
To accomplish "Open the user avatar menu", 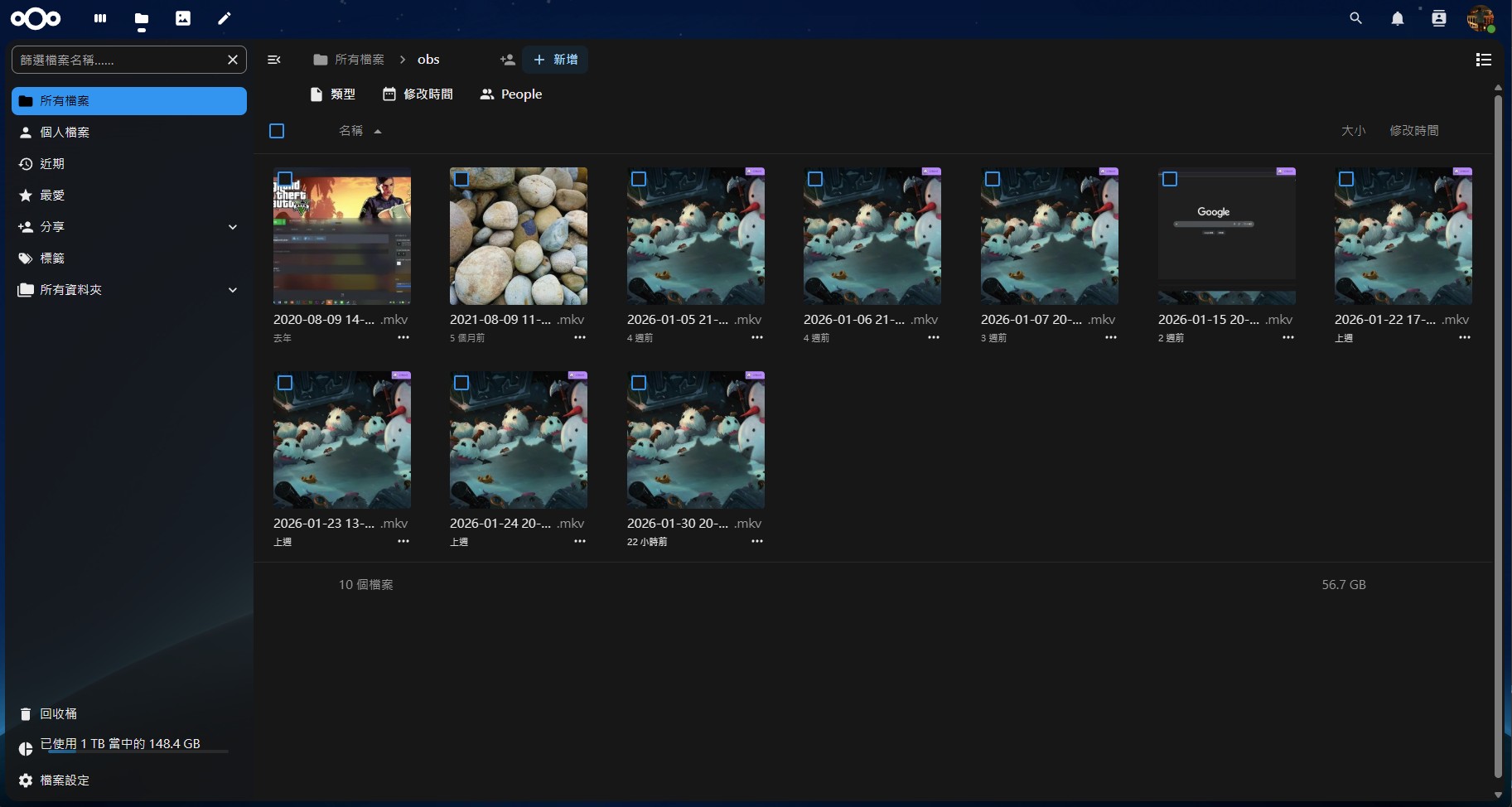I will pos(1481,18).
